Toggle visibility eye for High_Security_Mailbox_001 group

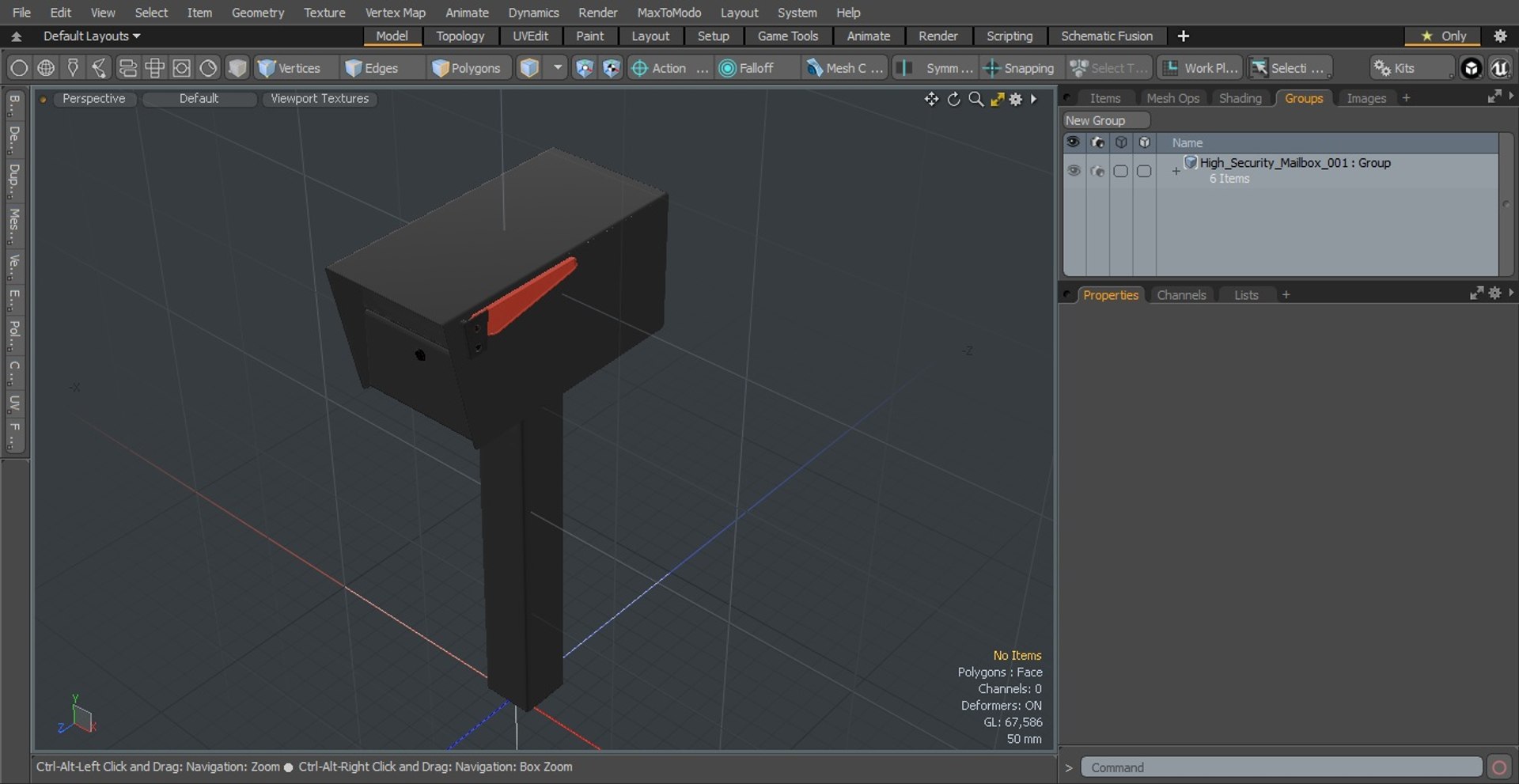[1074, 171]
